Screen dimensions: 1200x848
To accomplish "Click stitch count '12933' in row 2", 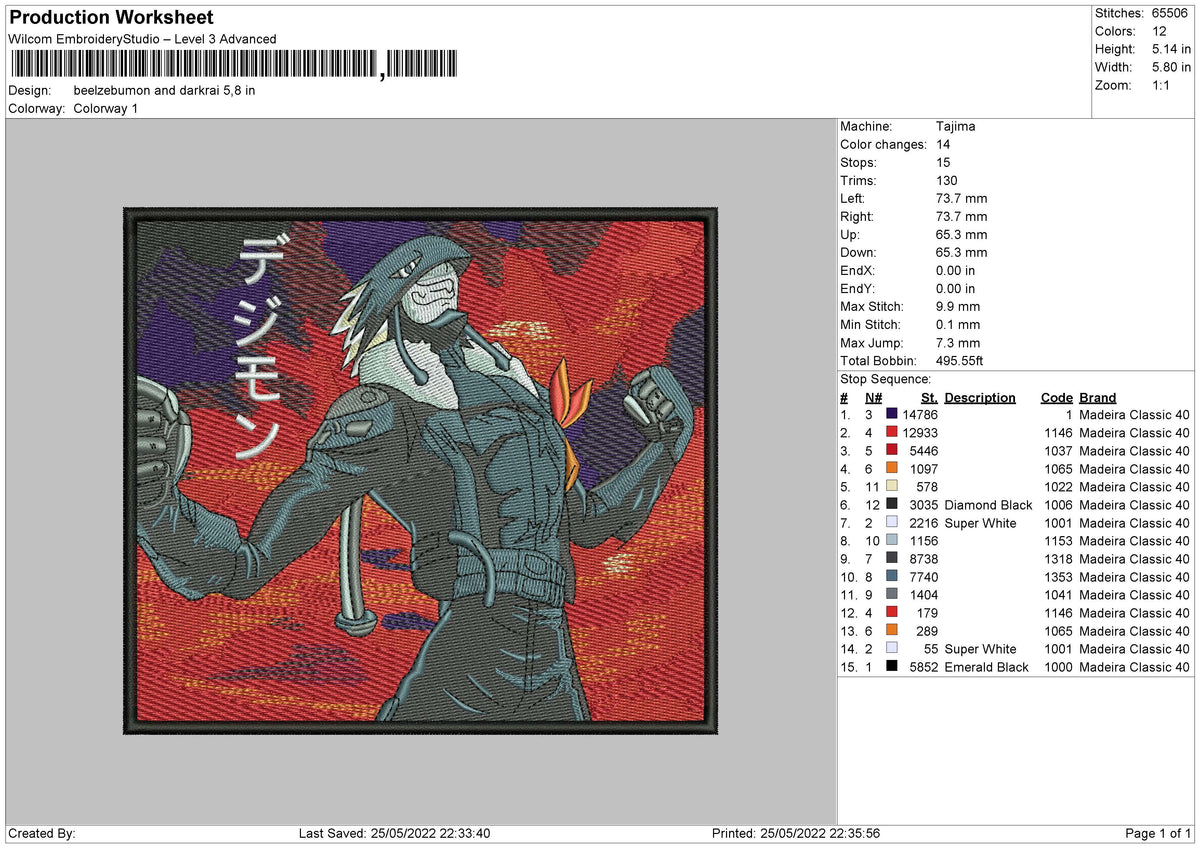I will pyautogui.click(x=920, y=432).
